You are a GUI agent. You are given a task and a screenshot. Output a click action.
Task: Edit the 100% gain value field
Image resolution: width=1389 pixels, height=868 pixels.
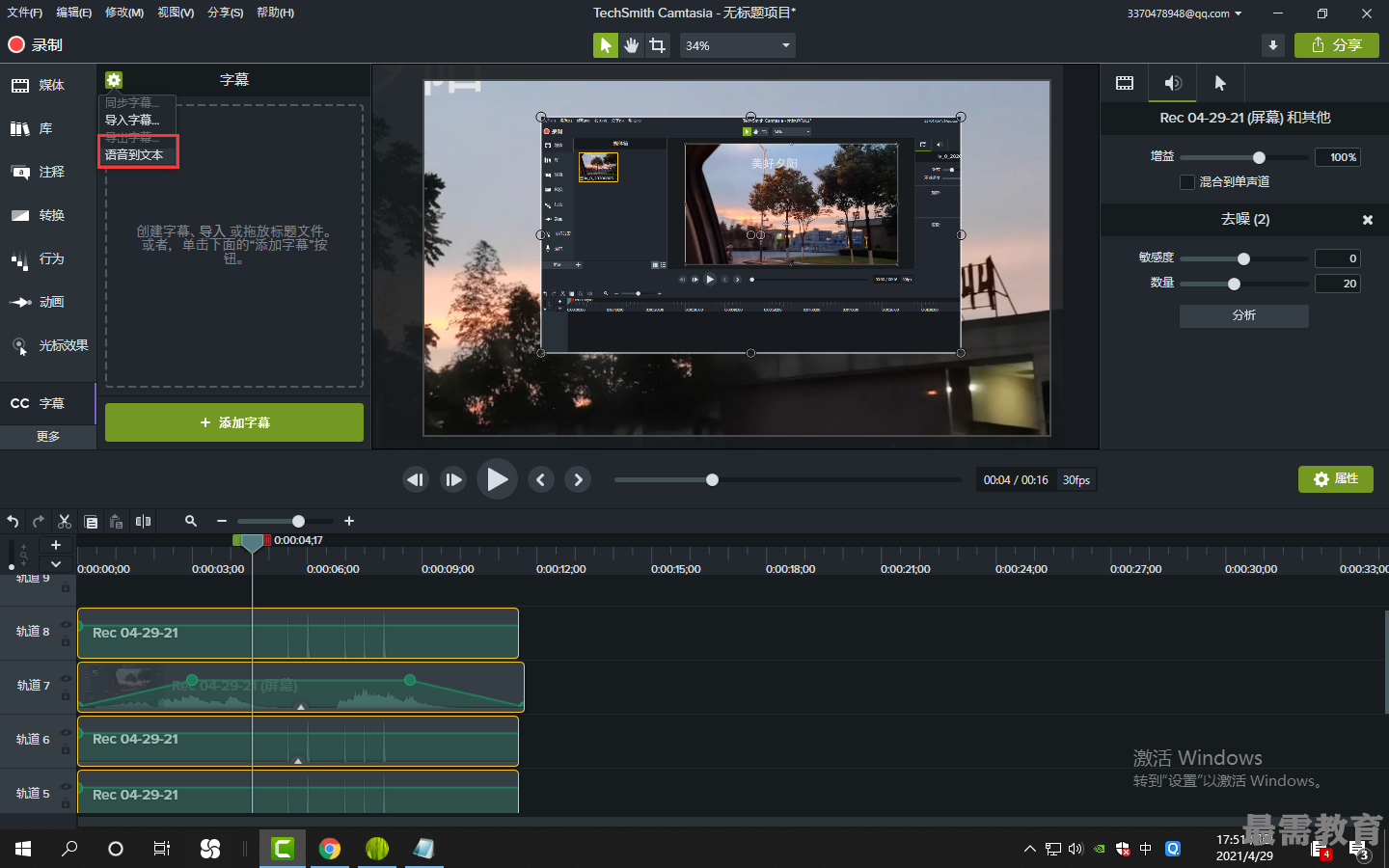click(1338, 157)
